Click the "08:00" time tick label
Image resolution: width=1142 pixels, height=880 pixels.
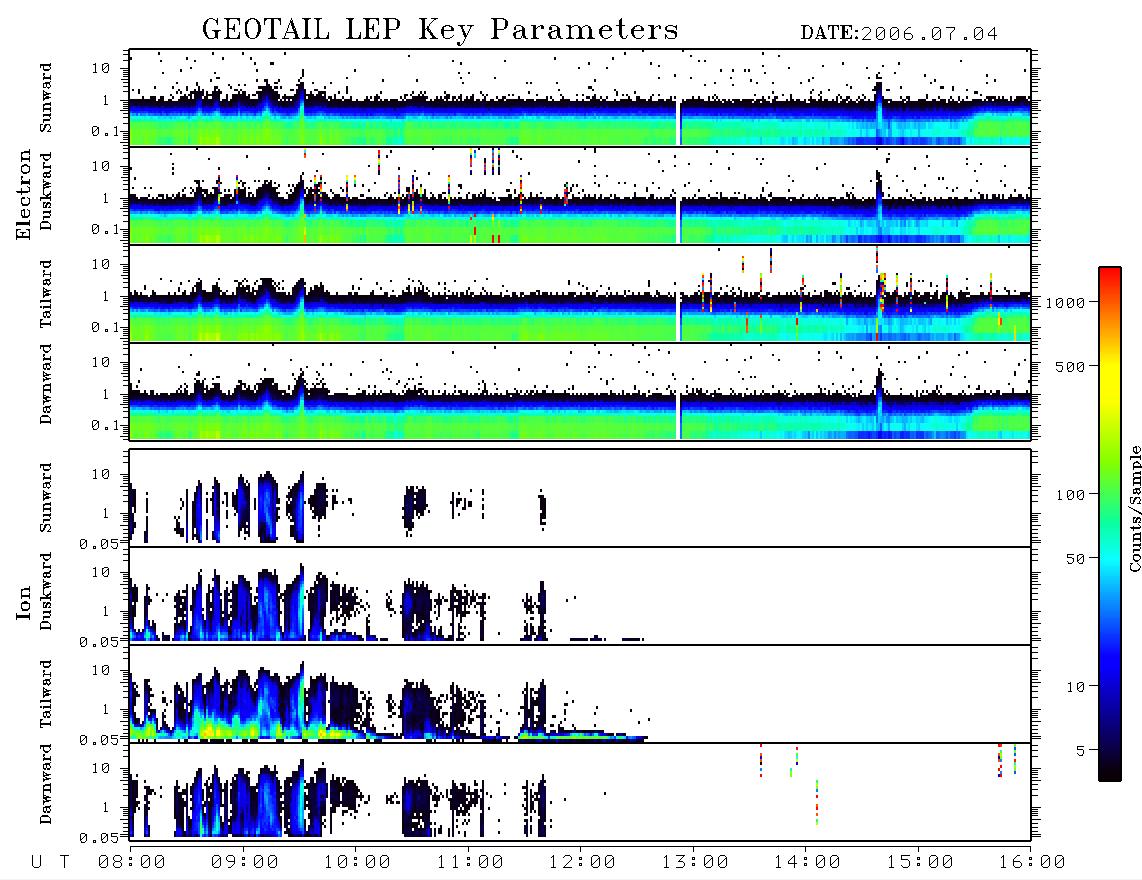coord(132,862)
